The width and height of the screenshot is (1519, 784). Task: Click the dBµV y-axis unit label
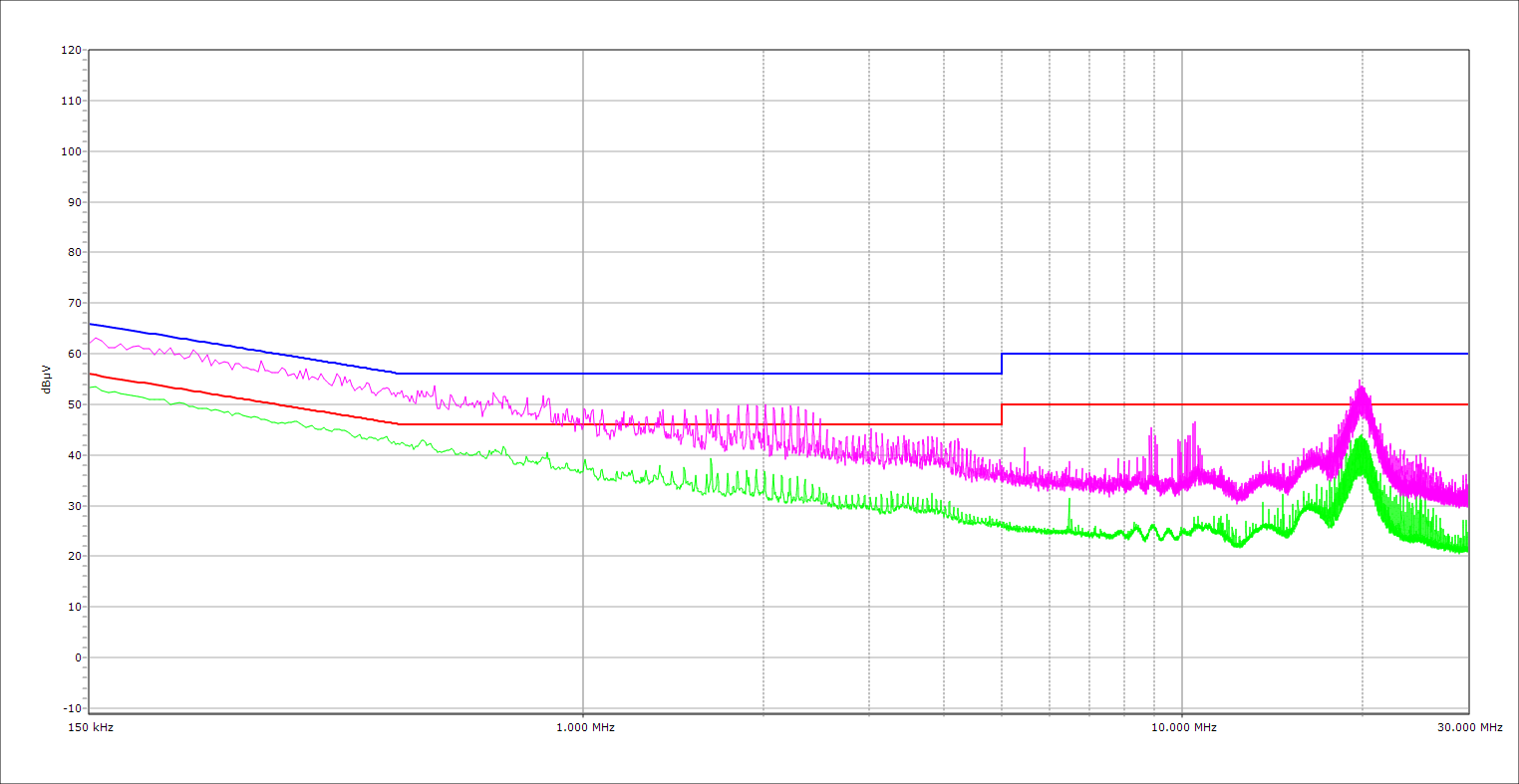pos(46,379)
